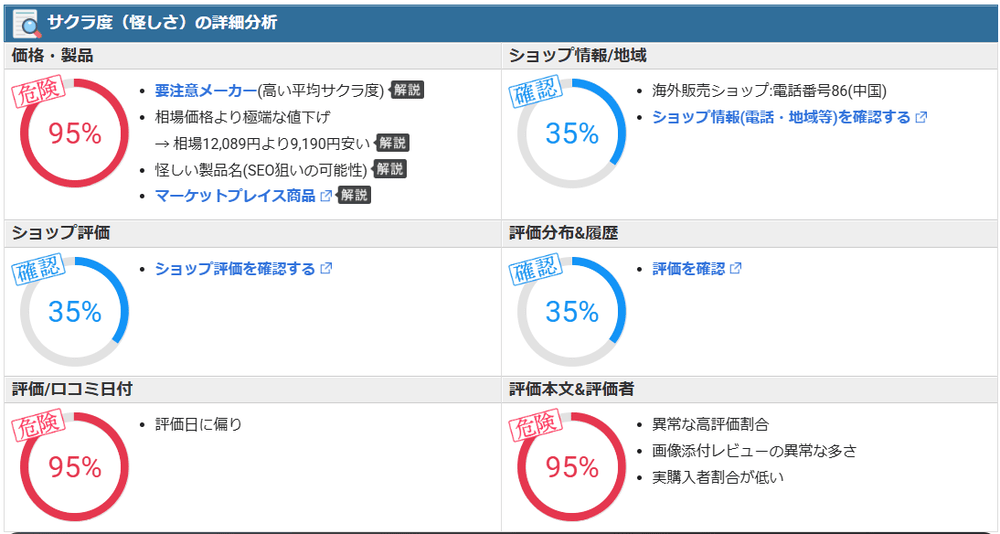
Task: Click external-link icon beside ショップ評価を確認する
Action: (x=326, y=269)
